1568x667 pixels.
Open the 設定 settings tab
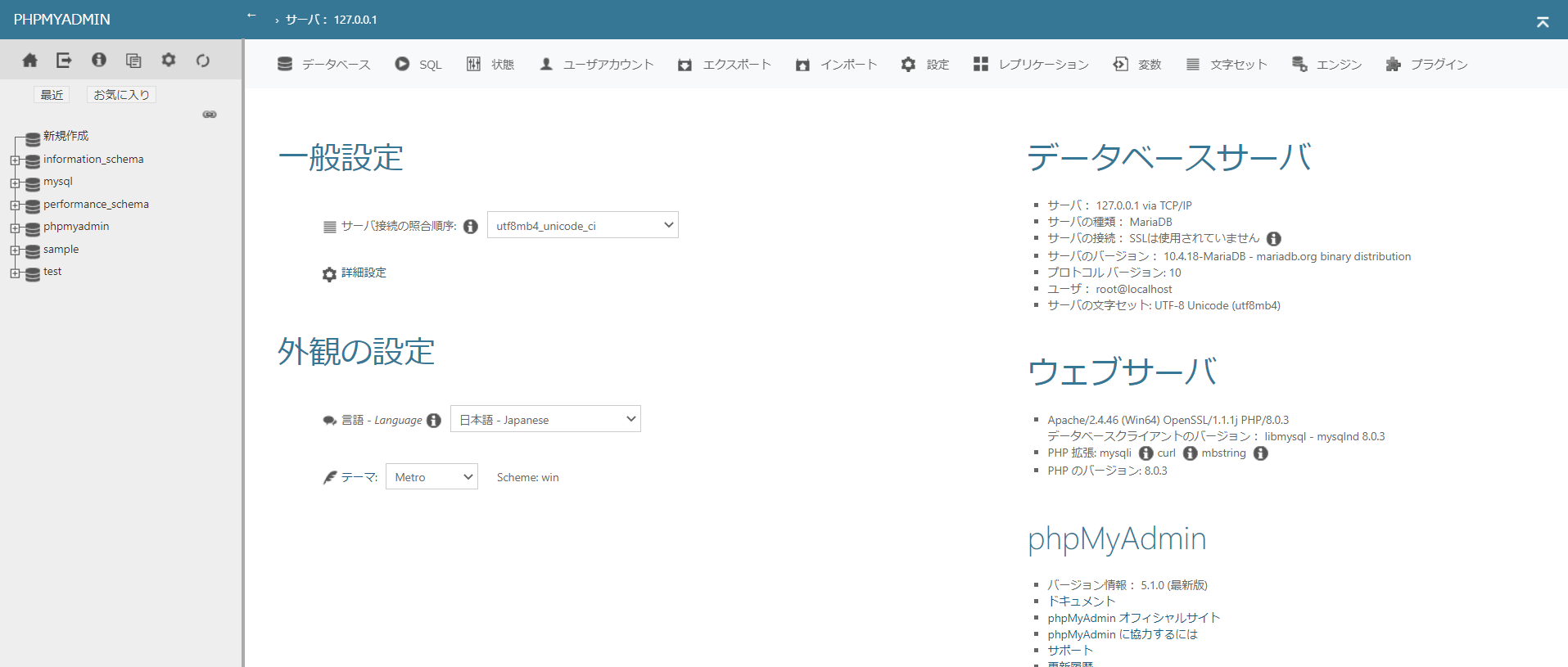point(925,64)
